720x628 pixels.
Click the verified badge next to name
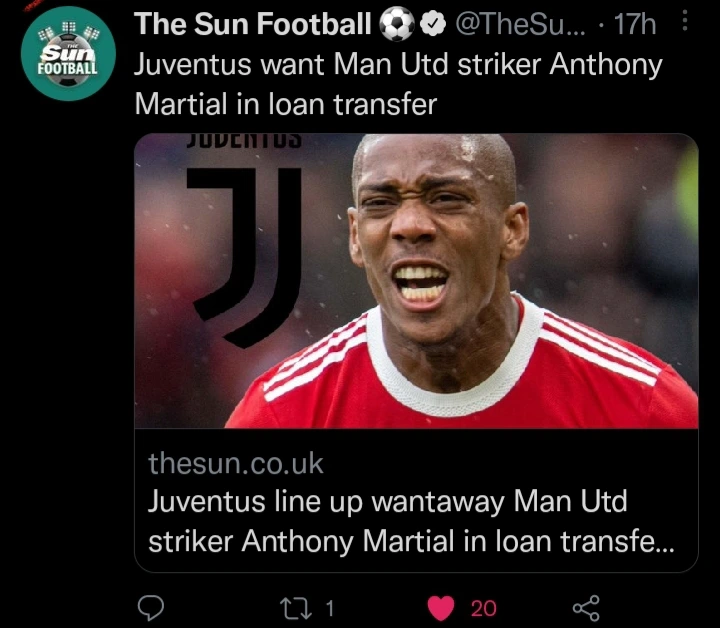pos(433,25)
